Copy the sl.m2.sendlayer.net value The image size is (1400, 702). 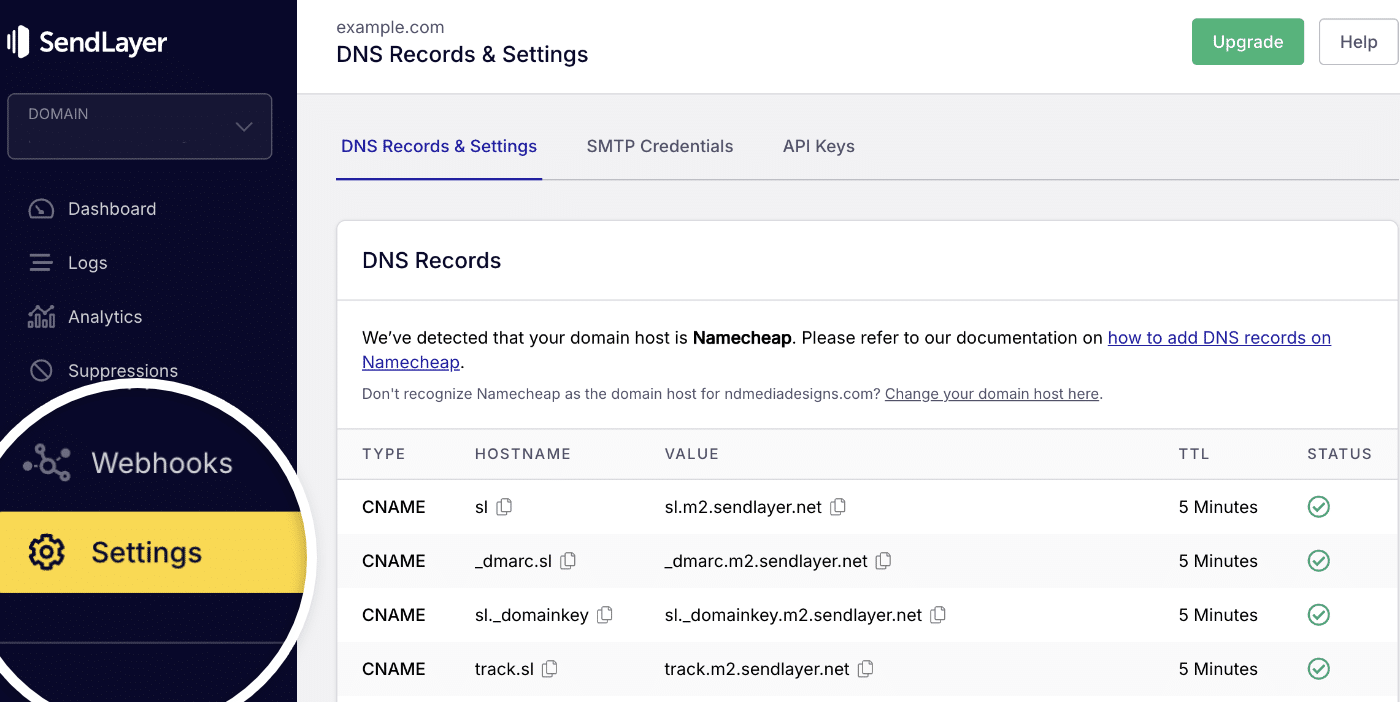click(837, 507)
